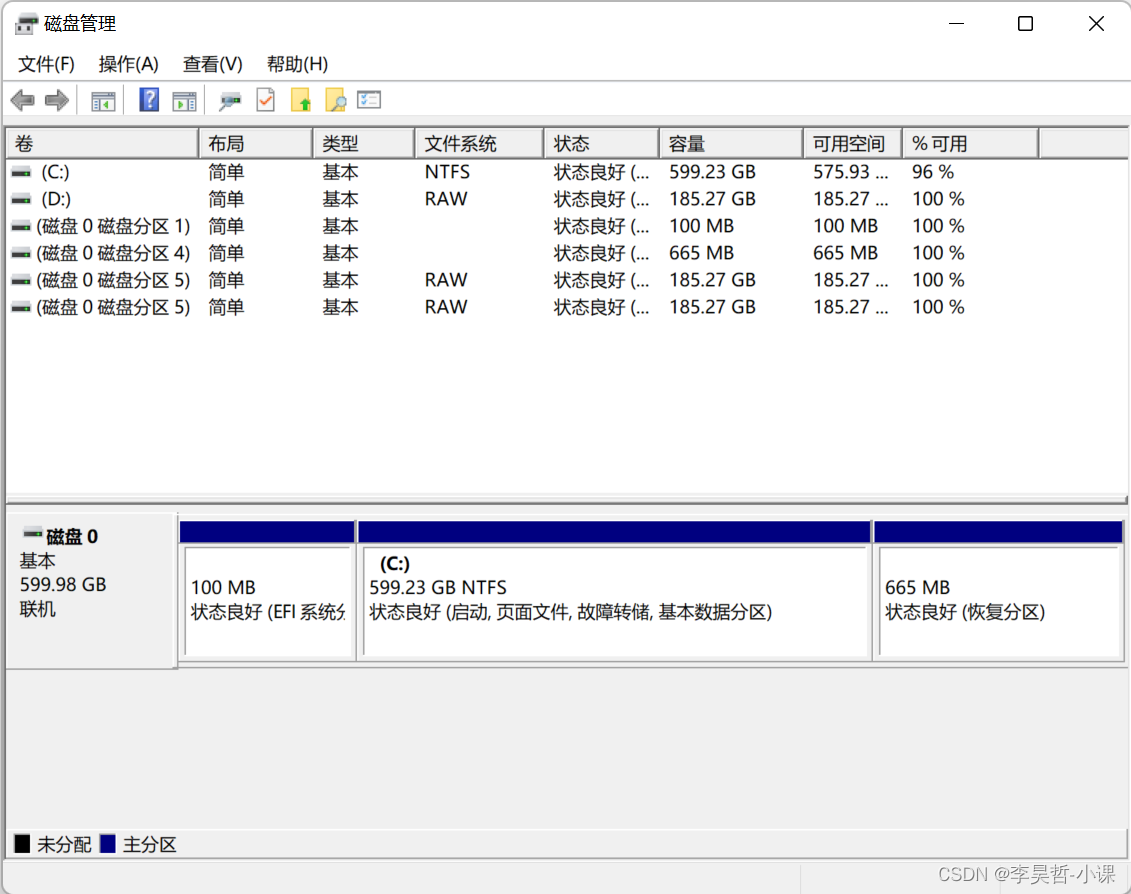Image resolution: width=1131 pixels, height=894 pixels.
Task: Select the 100 MB EFI partition block
Action: pyautogui.click(x=267, y=590)
